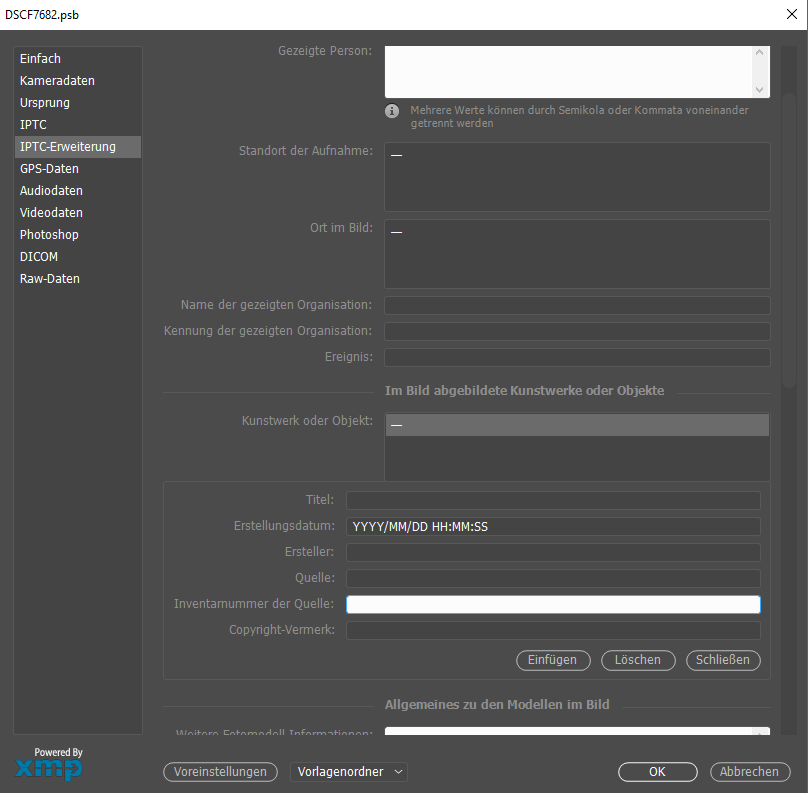Select the DICOM category
Screen dimensions: 808x793
click(x=39, y=257)
